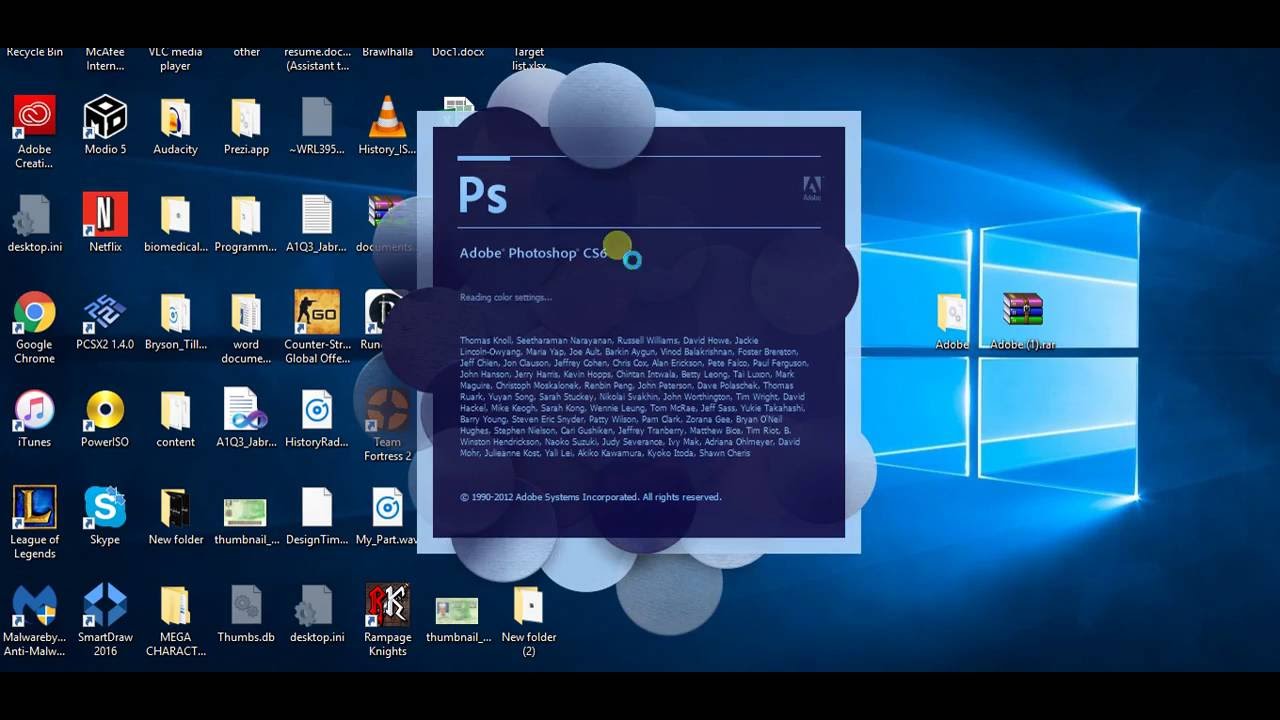This screenshot has width=1280, height=720.
Task: Click the 'Reading color settings...' status text
Action: coord(505,297)
